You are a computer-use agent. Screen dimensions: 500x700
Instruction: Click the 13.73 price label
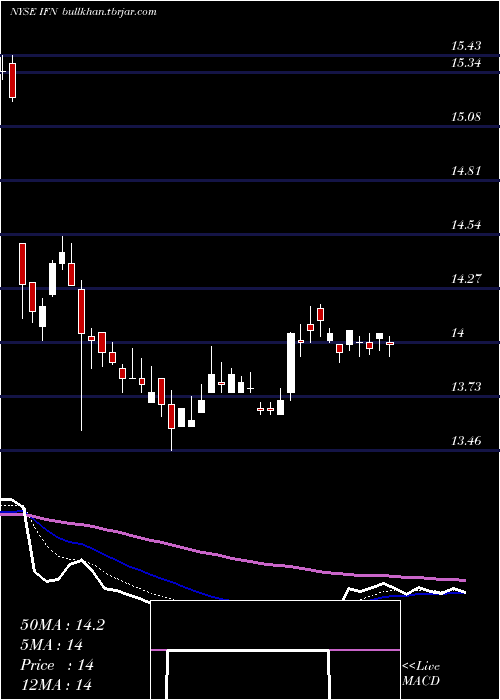(466, 387)
